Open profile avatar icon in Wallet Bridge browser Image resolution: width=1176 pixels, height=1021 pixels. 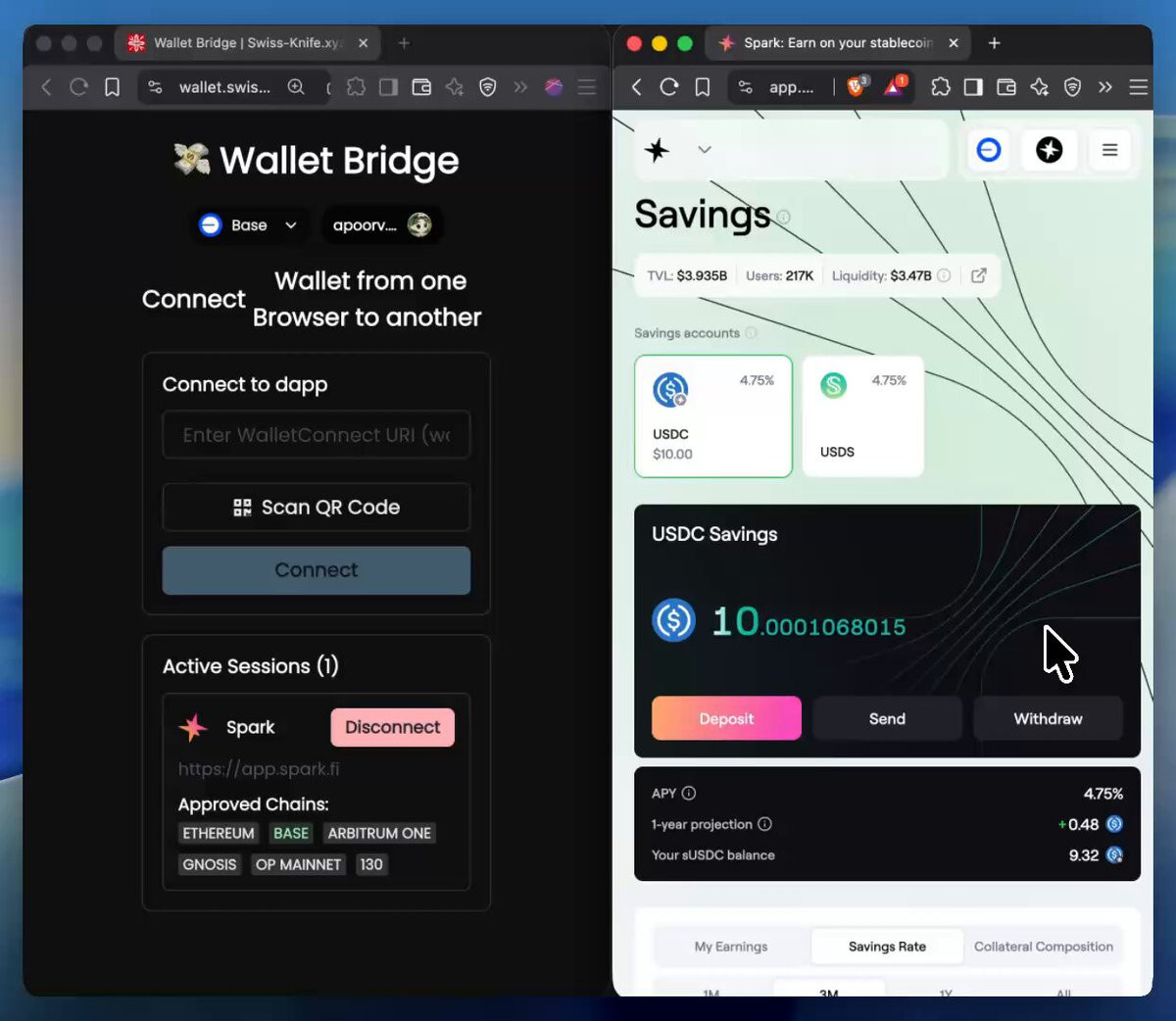pos(554,87)
